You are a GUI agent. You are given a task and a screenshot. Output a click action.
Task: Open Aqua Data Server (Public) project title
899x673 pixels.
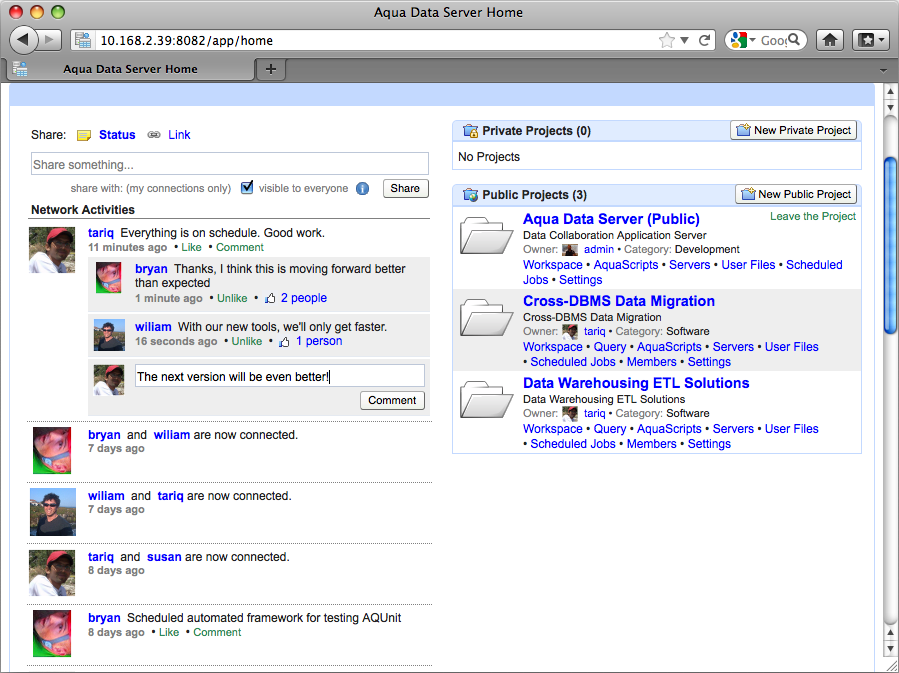[611, 219]
